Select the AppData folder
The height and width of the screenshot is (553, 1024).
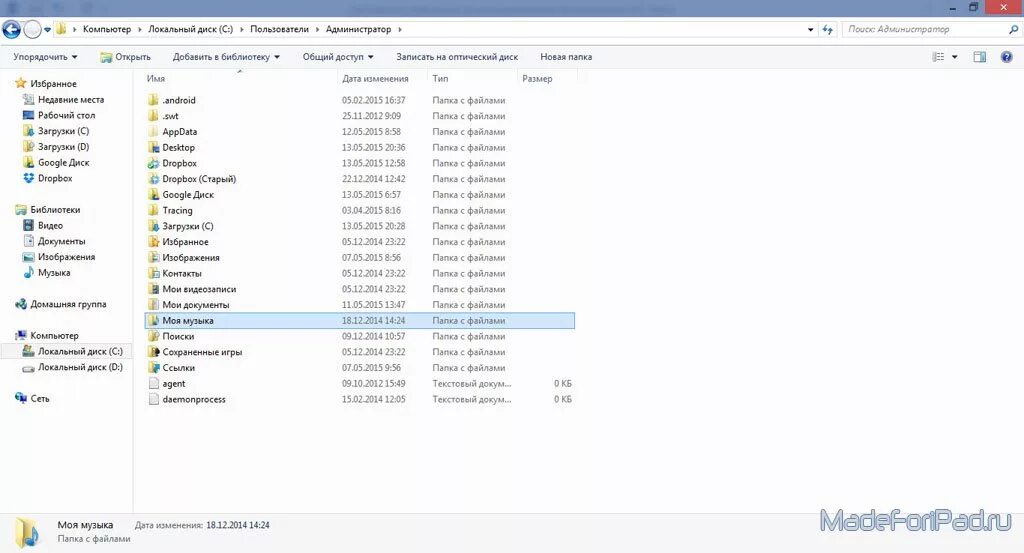[x=172, y=131]
